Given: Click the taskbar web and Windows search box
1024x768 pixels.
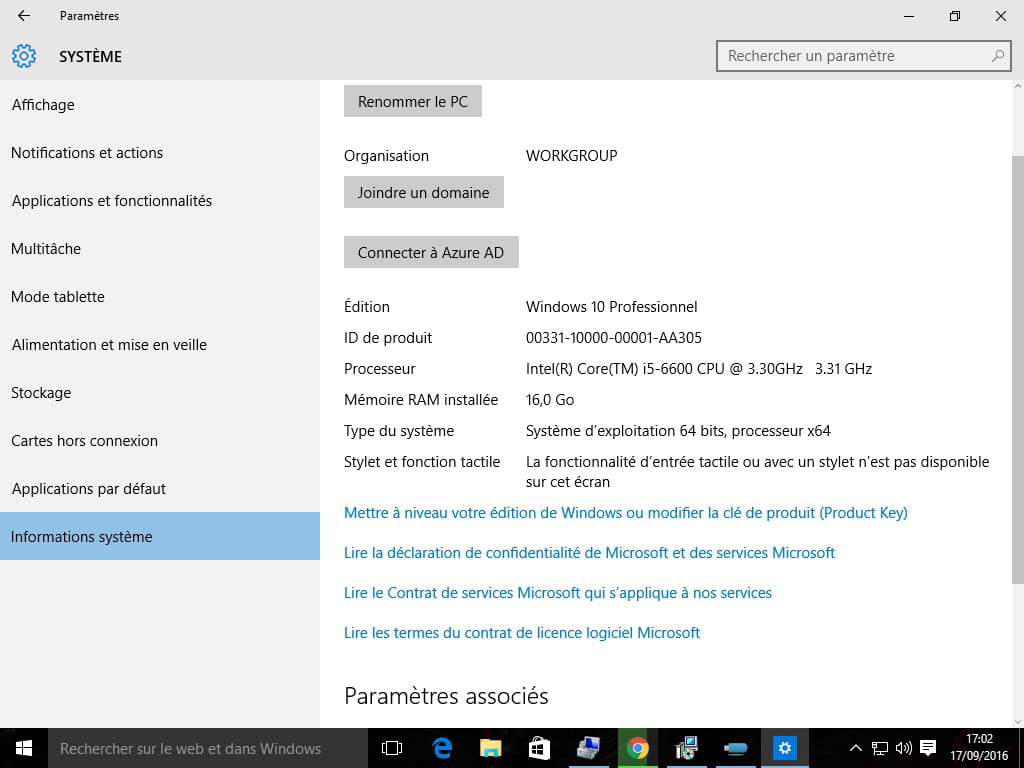Looking at the screenshot, I should point(208,748).
